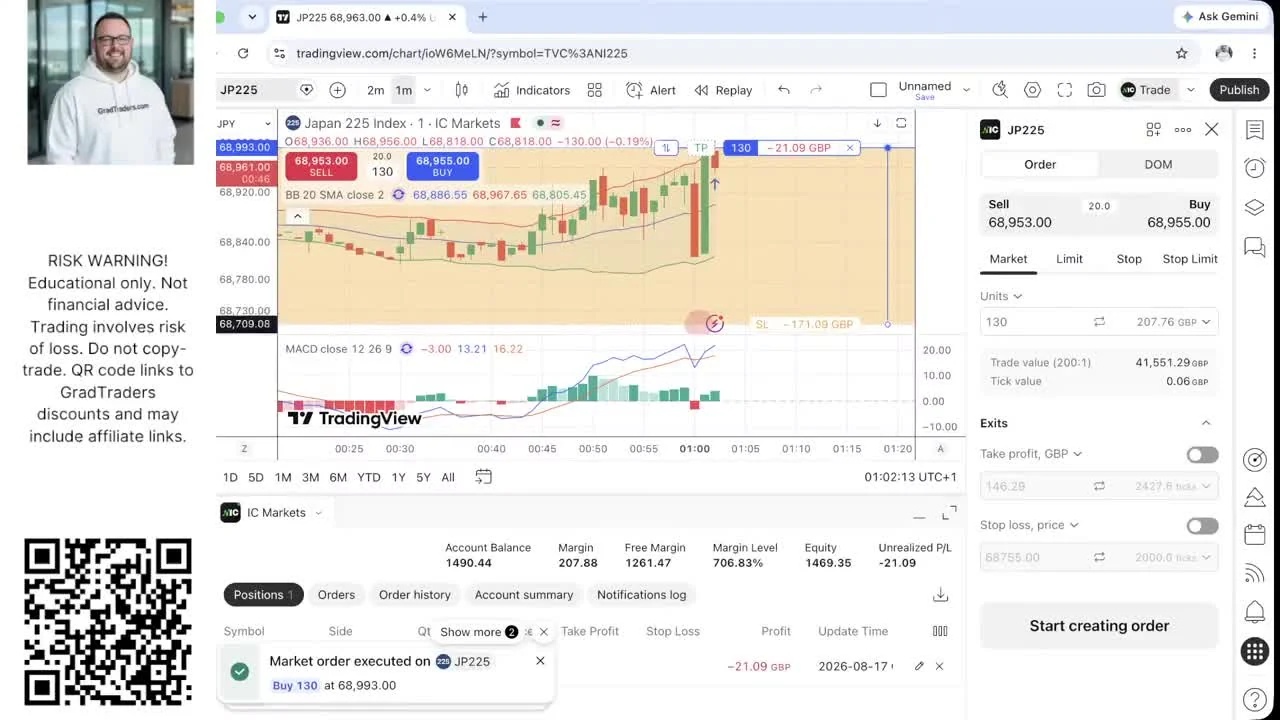Click the red SELL 68,953.00 button
The width and height of the screenshot is (1280, 720).
point(321,166)
